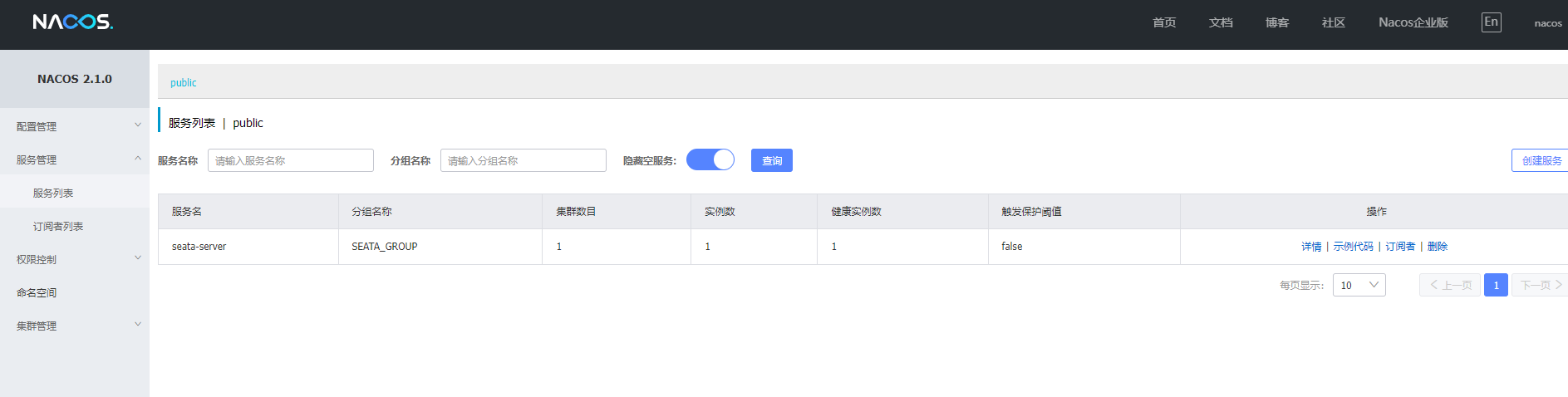Screen dimensions: 1568x397
Task: Click the 查询 button
Action: pos(772,160)
